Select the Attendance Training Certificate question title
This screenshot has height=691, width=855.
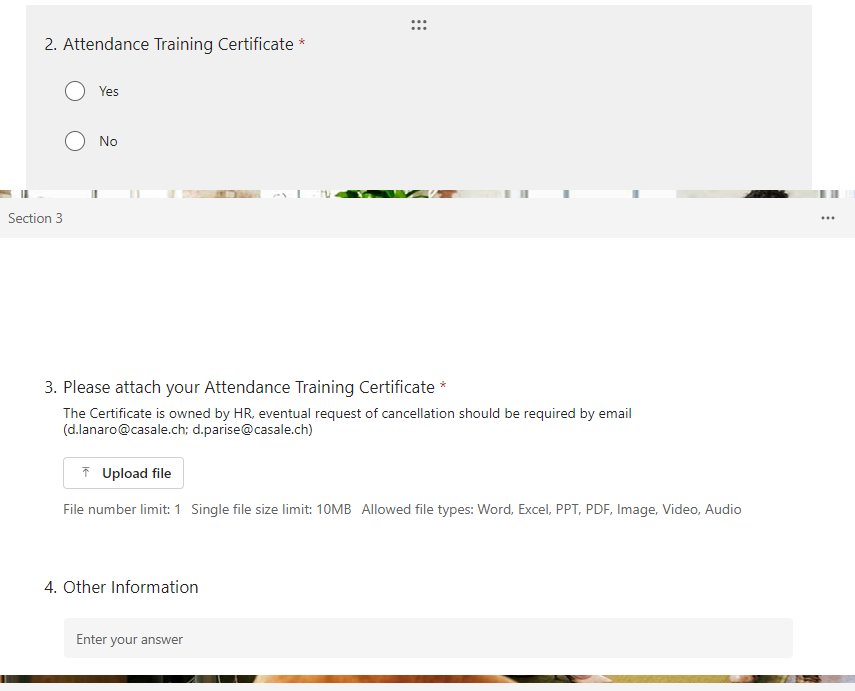[x=178, y=44]
